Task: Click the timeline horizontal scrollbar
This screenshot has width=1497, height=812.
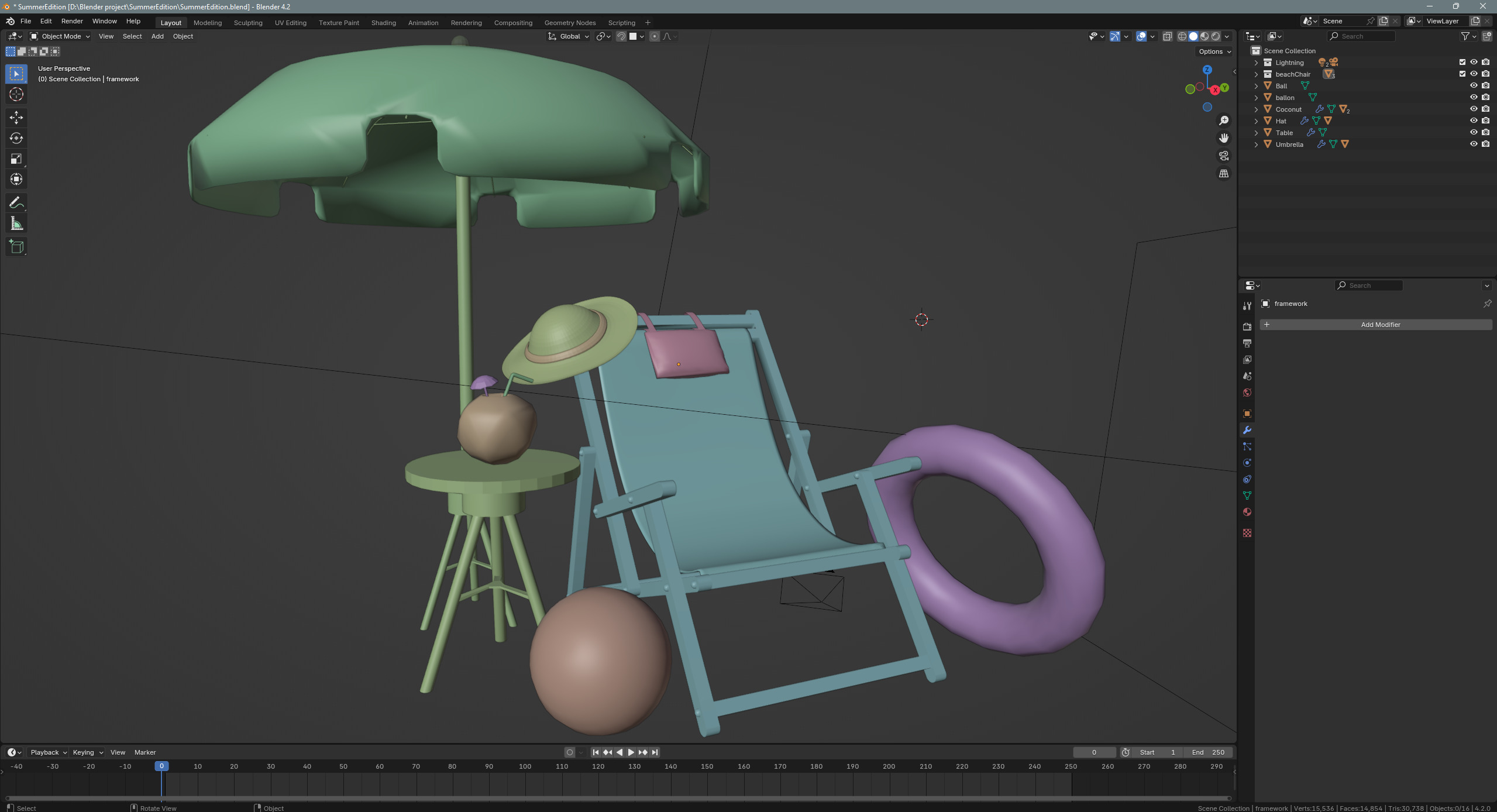Action: tap(618, 798)
